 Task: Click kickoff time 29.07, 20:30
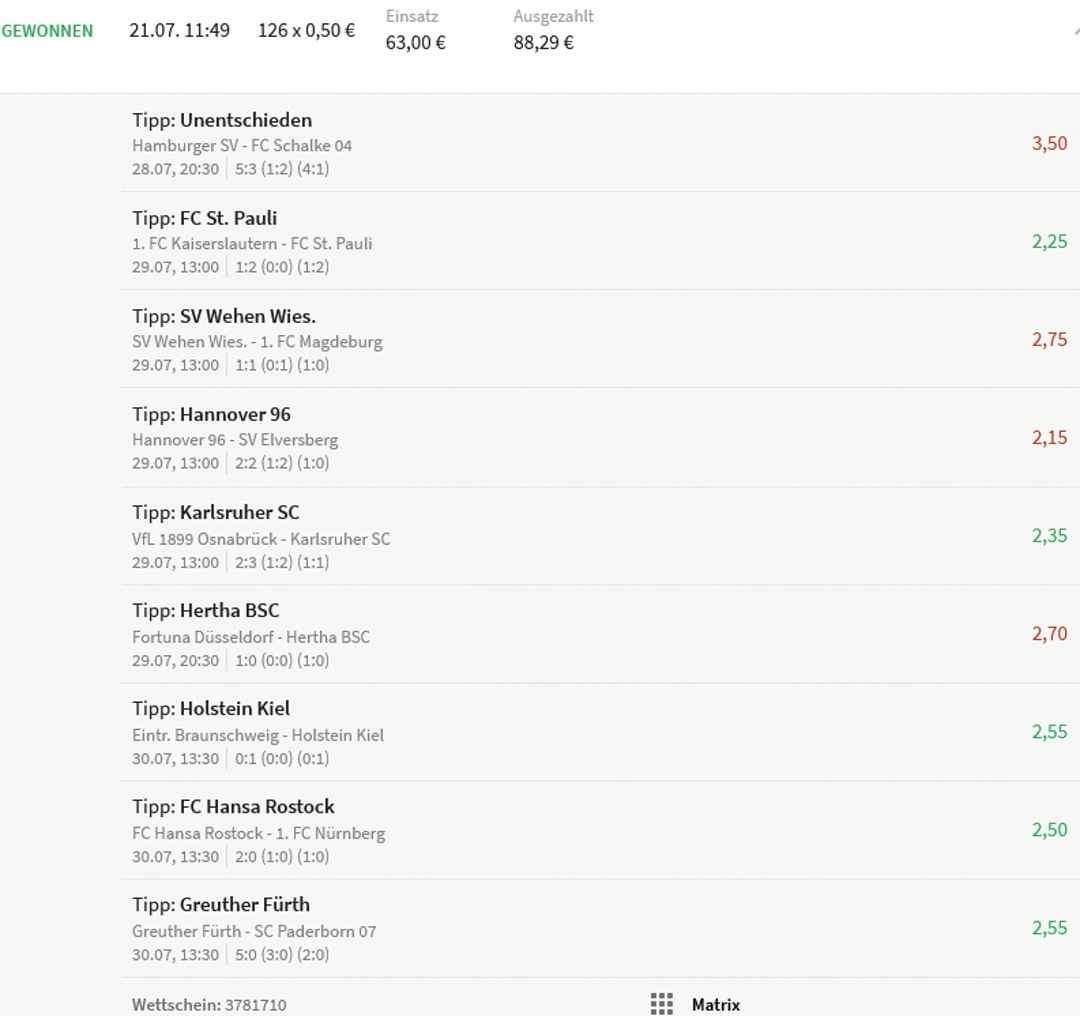[176, 661]
